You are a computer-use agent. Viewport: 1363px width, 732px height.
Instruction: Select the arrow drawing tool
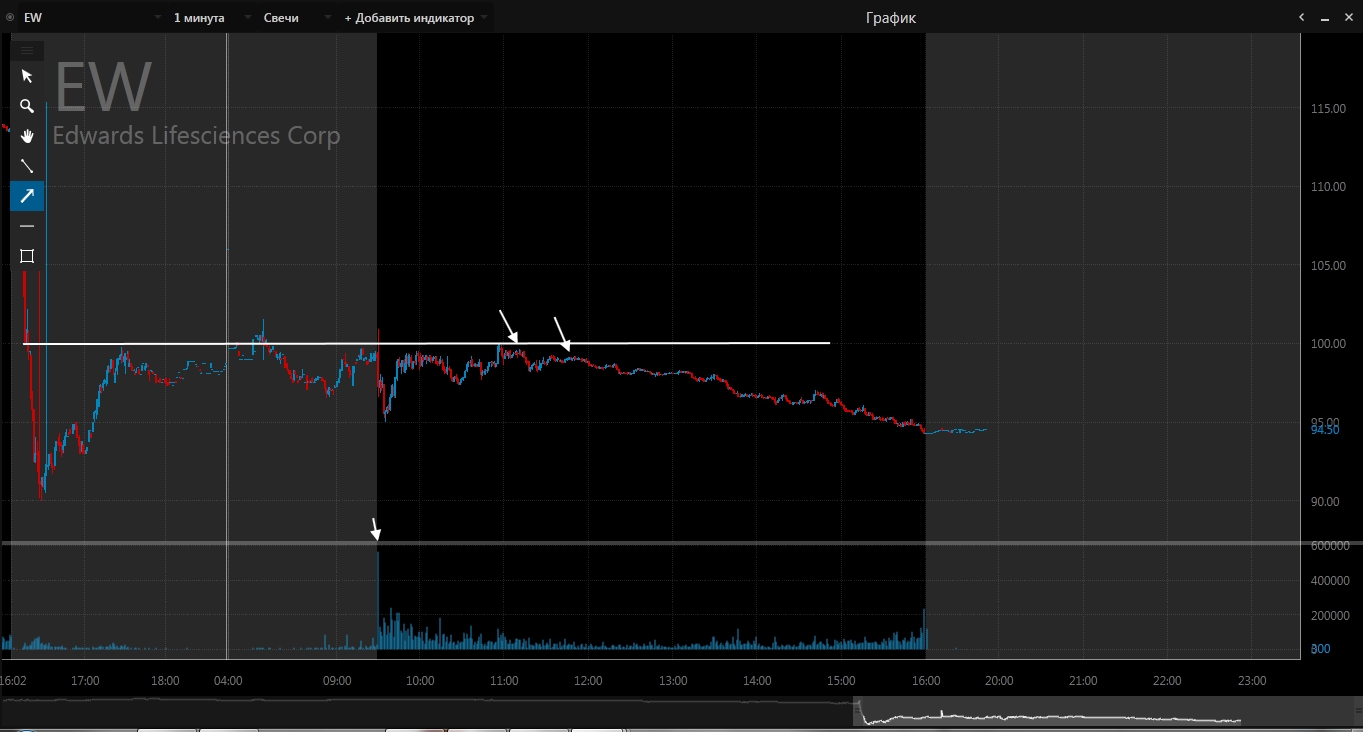click(x=27, y=196)
